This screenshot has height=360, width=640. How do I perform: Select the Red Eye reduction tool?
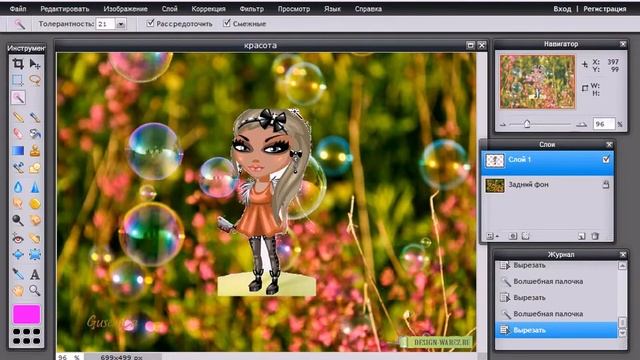click(18, 238)
